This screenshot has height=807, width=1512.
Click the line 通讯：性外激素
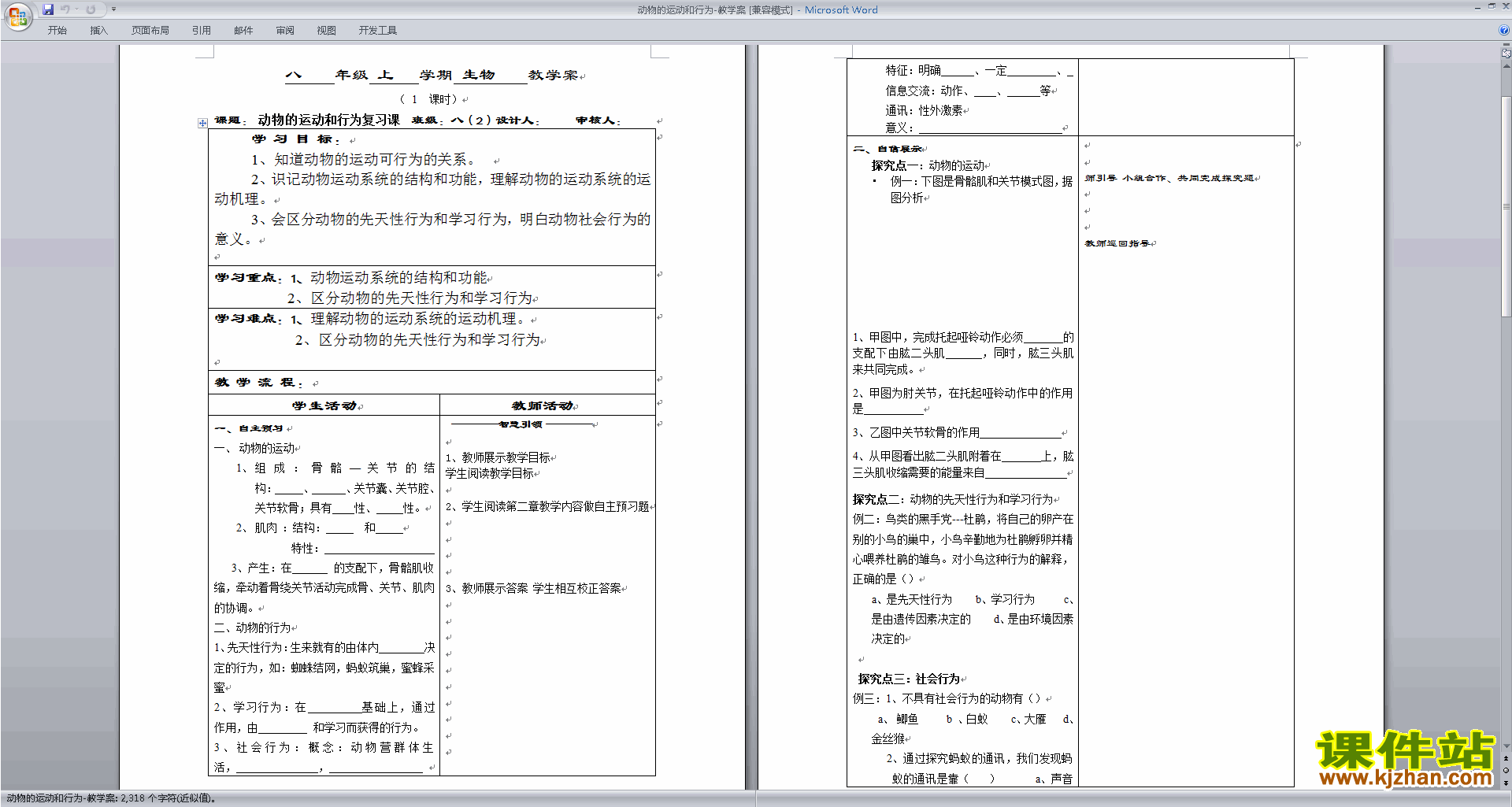click(x=924, y=110)
